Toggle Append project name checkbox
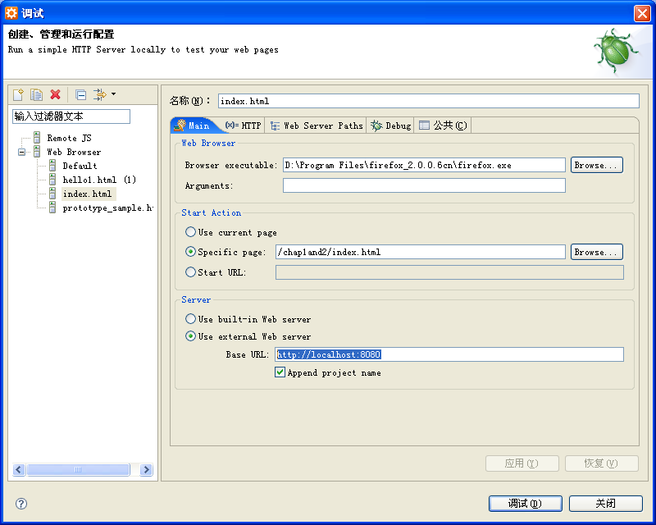 click(280, 372)
